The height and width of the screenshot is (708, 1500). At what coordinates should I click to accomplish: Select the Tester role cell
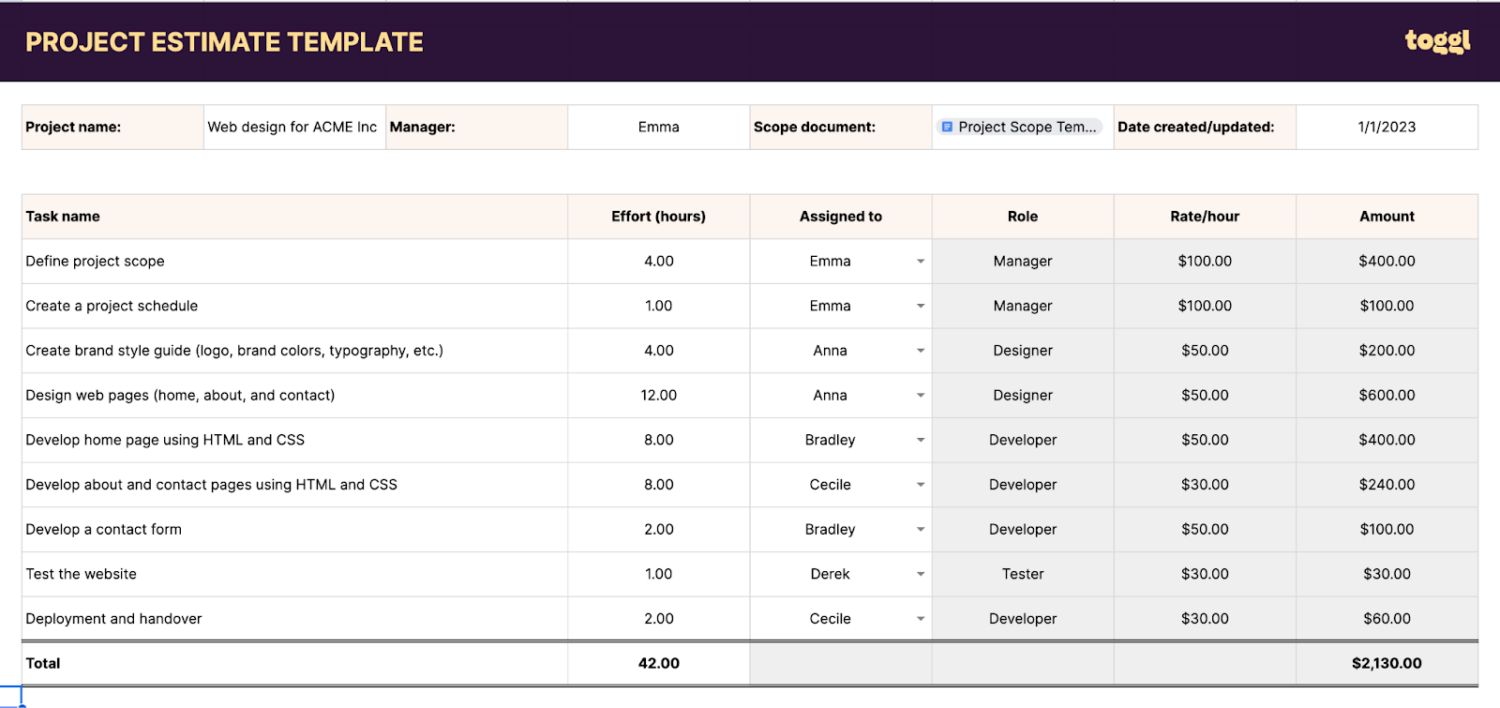click(1022, 574)
